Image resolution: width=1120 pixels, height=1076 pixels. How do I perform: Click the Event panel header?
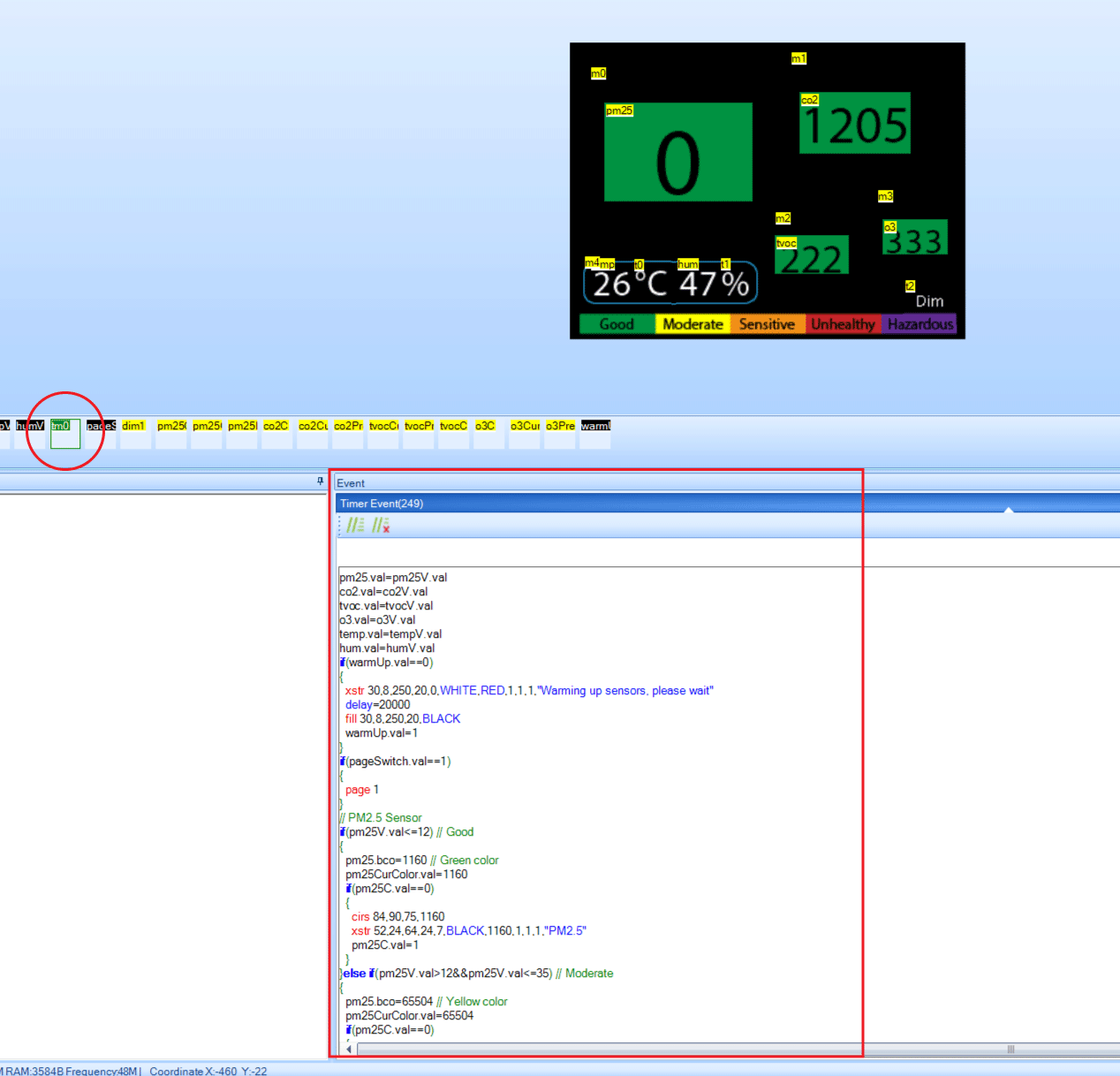[x=351, y=482]
